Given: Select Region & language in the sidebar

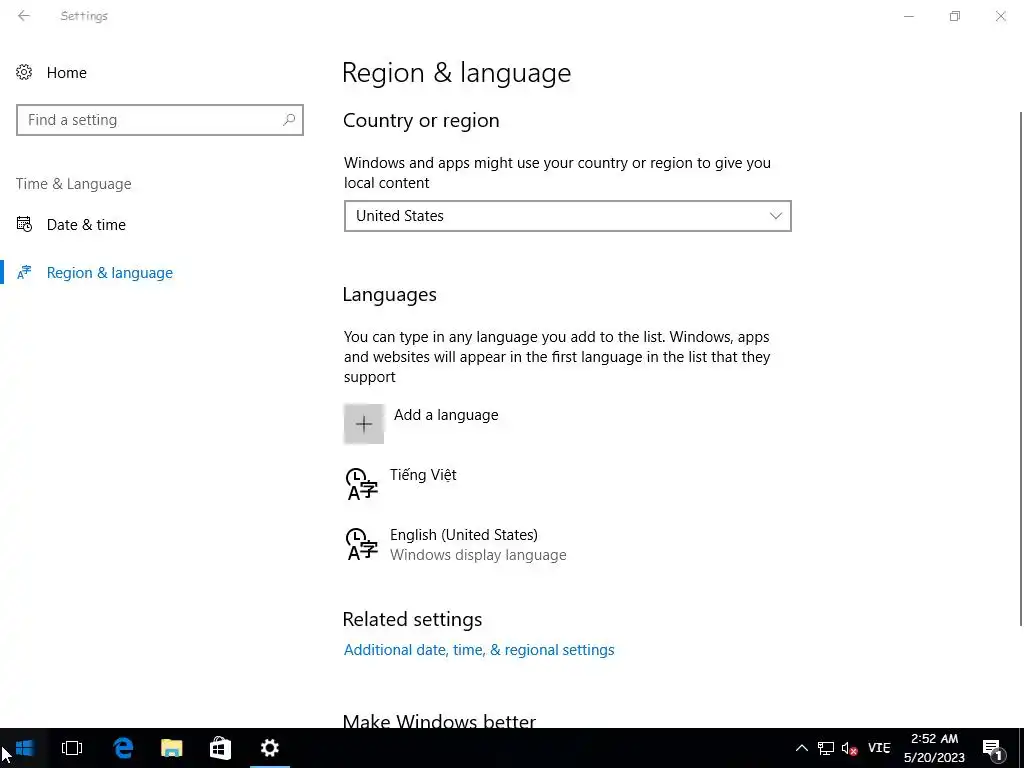Looking at the screenshot, I should click(x=110, y=272).
